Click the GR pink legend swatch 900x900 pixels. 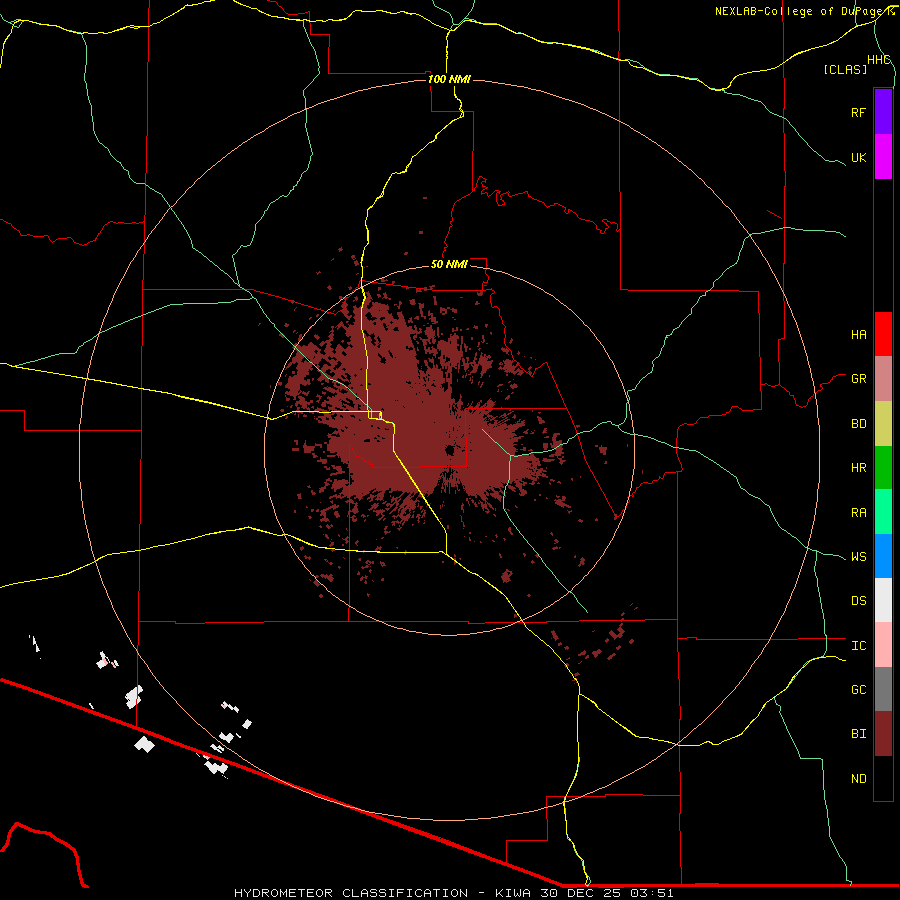tap(883, 379)
